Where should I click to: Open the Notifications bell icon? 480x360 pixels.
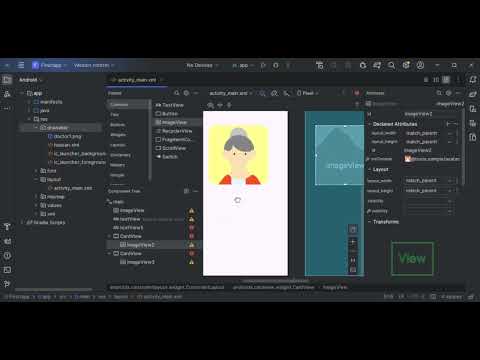click(x=473, y=80)
